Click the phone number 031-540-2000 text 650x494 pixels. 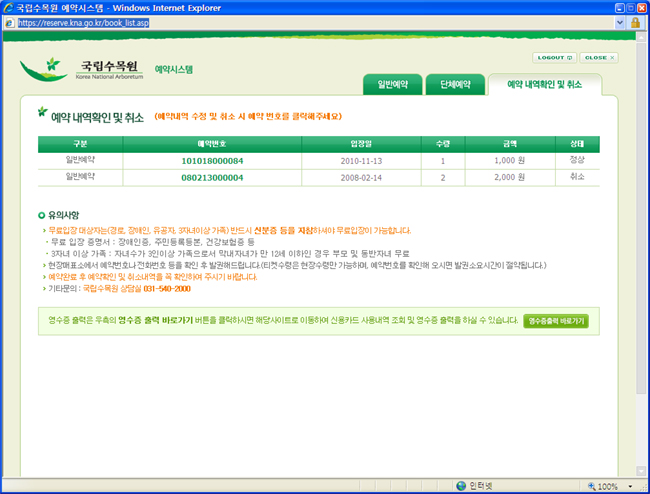point(167,288)
